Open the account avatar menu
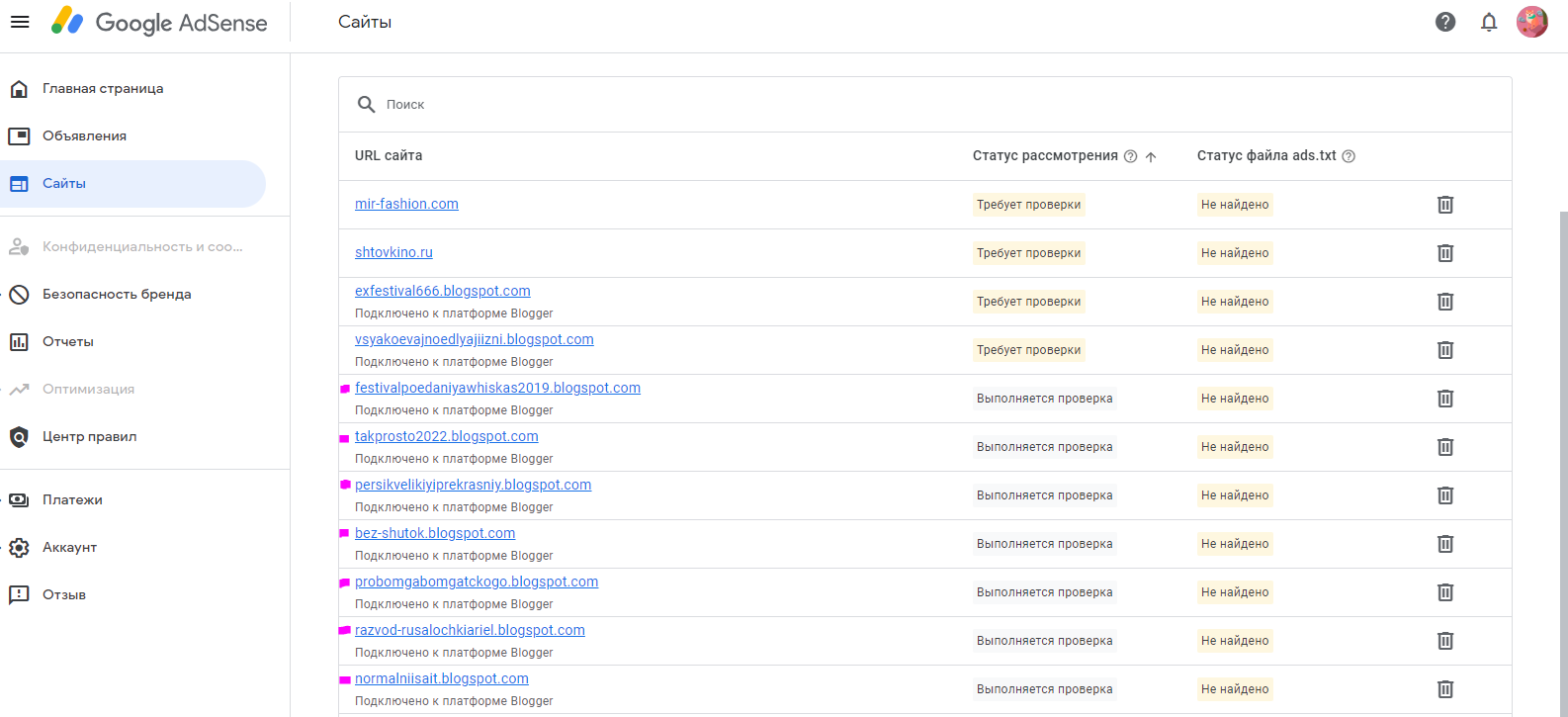 [1532, 22]
